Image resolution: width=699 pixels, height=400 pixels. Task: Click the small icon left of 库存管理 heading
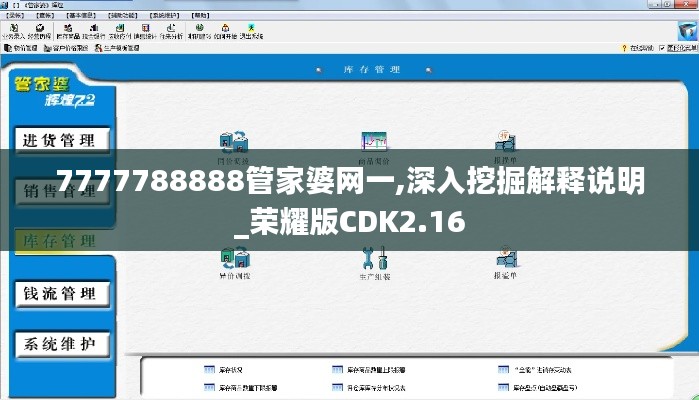tap(319, 70)
